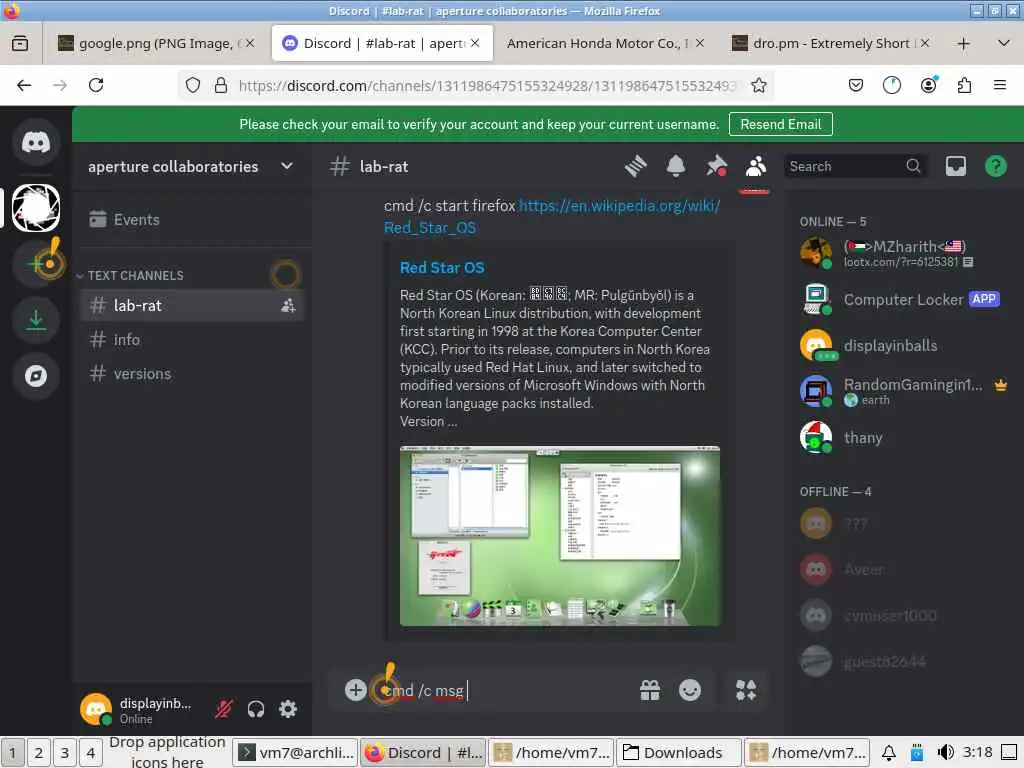The height and width of the screenshot is (768, 1024).
Task: Click Discord search field
Action: pyautogui.click(x=856, y=167)
